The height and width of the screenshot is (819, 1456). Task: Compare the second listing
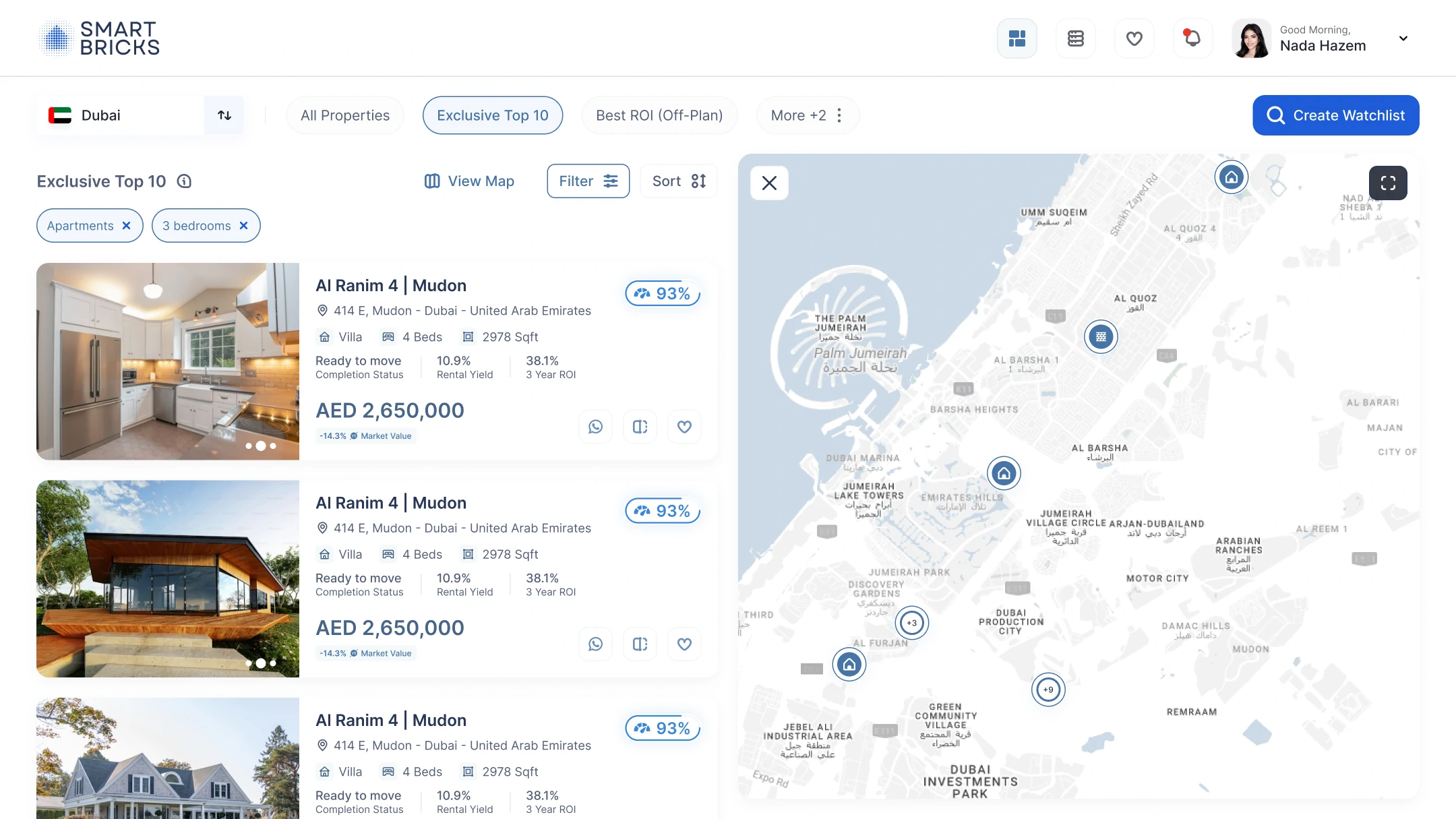[640, 644]
